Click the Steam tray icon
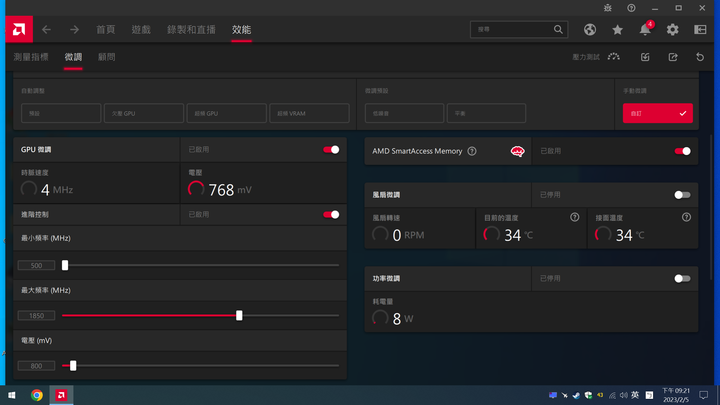720x405 pixels. point(576,395)
